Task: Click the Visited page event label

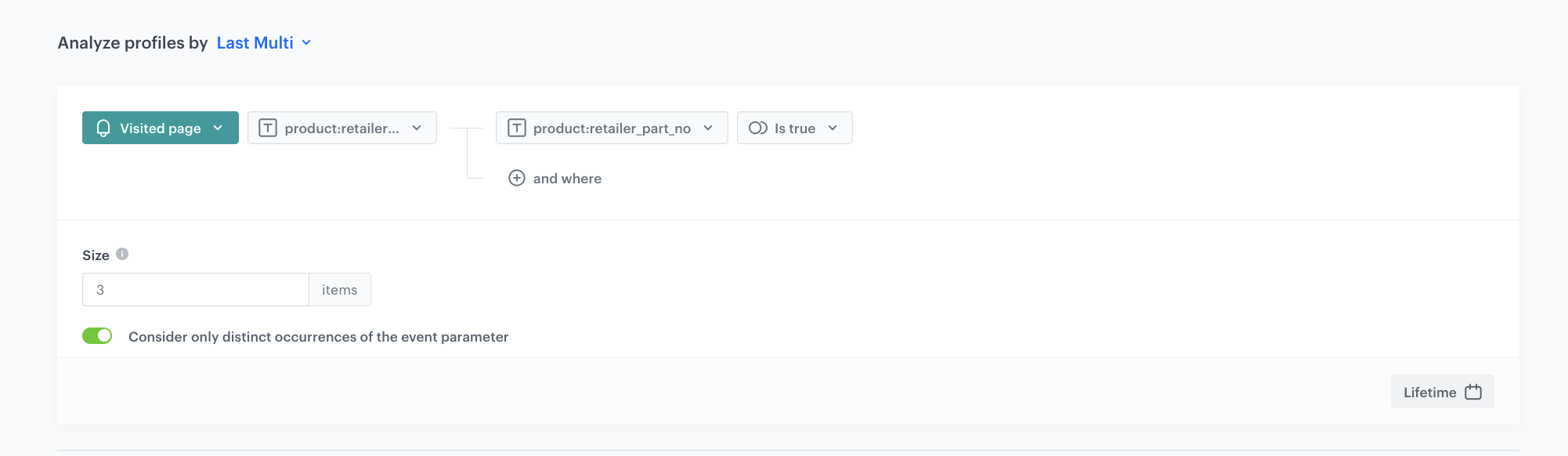Action: coord(161,128)
